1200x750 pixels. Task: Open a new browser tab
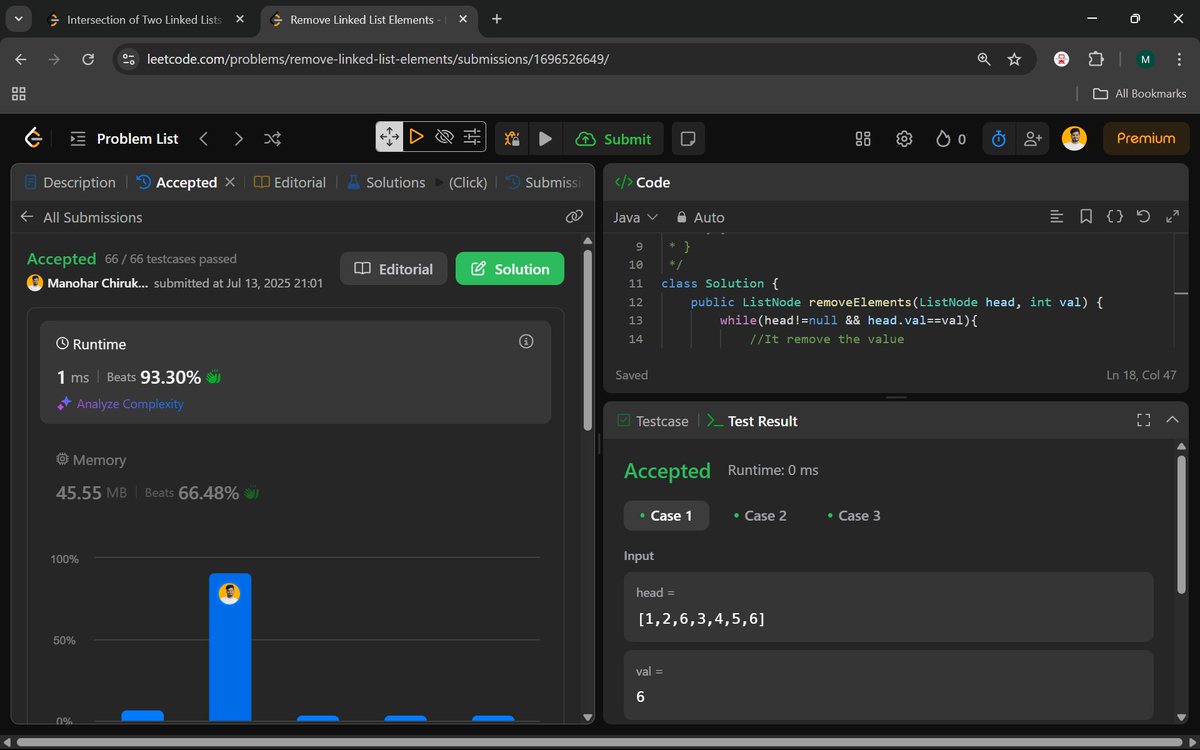point(497,19)
